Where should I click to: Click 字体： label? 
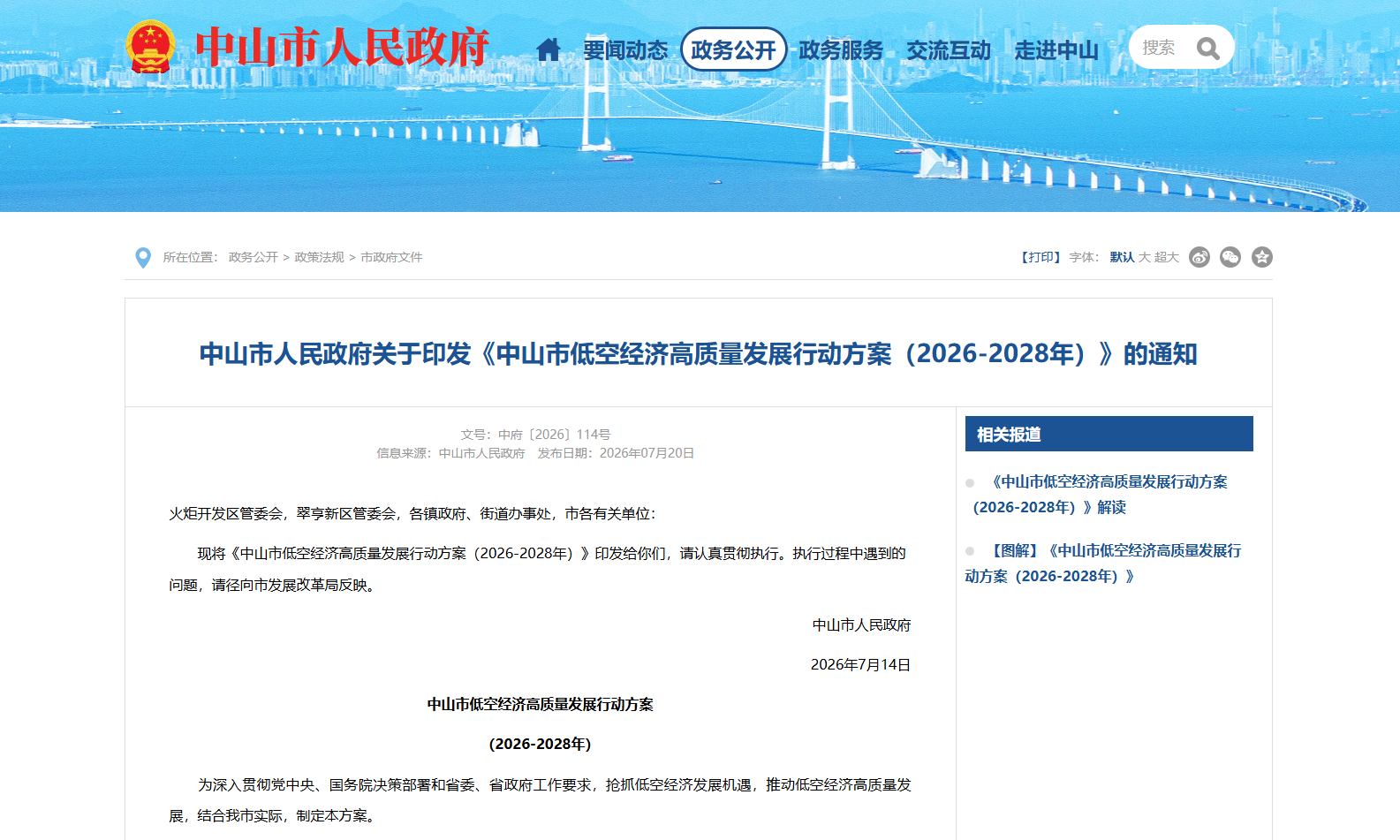1084,257
